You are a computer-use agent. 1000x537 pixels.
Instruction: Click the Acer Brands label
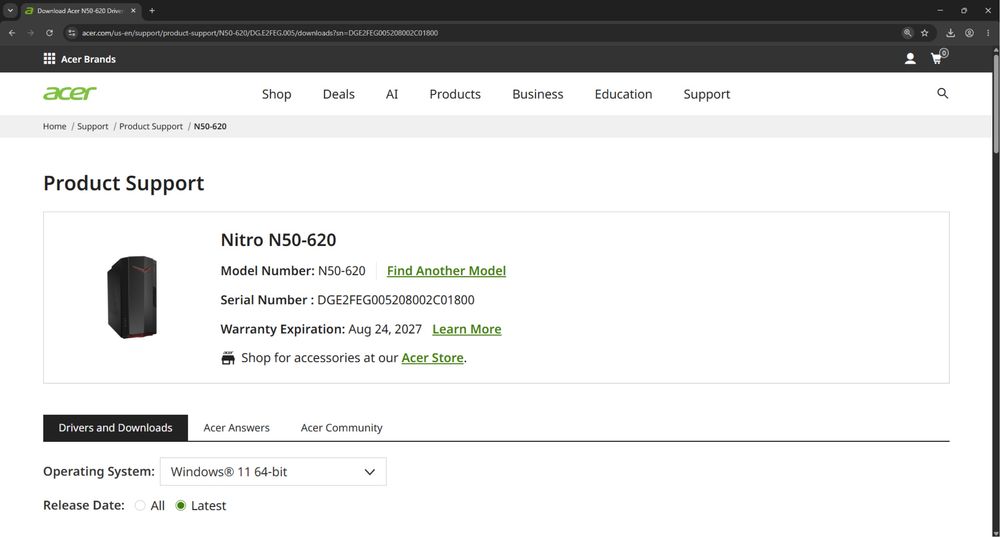pos(88,59)
